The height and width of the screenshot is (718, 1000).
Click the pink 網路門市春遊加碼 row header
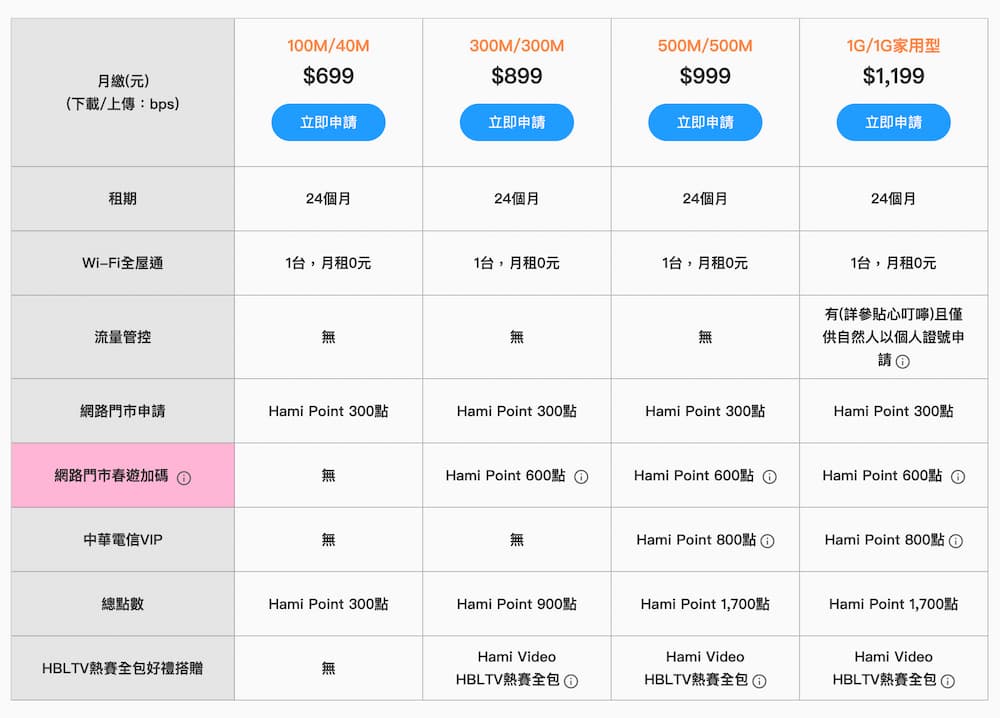pos(121,476)
